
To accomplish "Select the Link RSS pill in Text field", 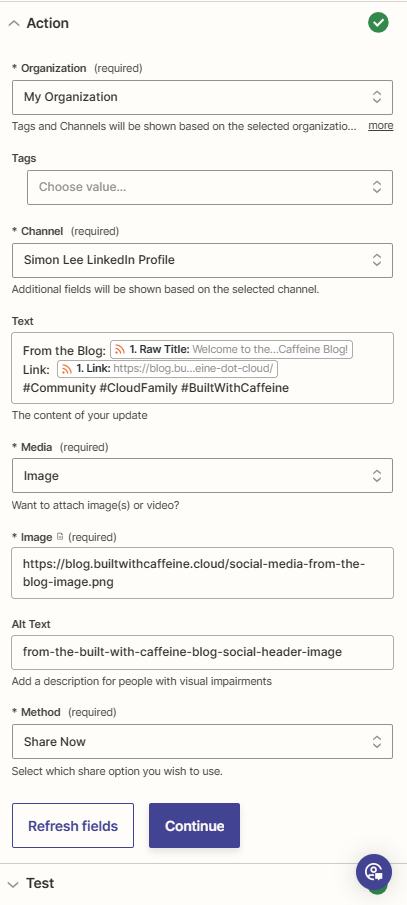I will coord(167,368).
